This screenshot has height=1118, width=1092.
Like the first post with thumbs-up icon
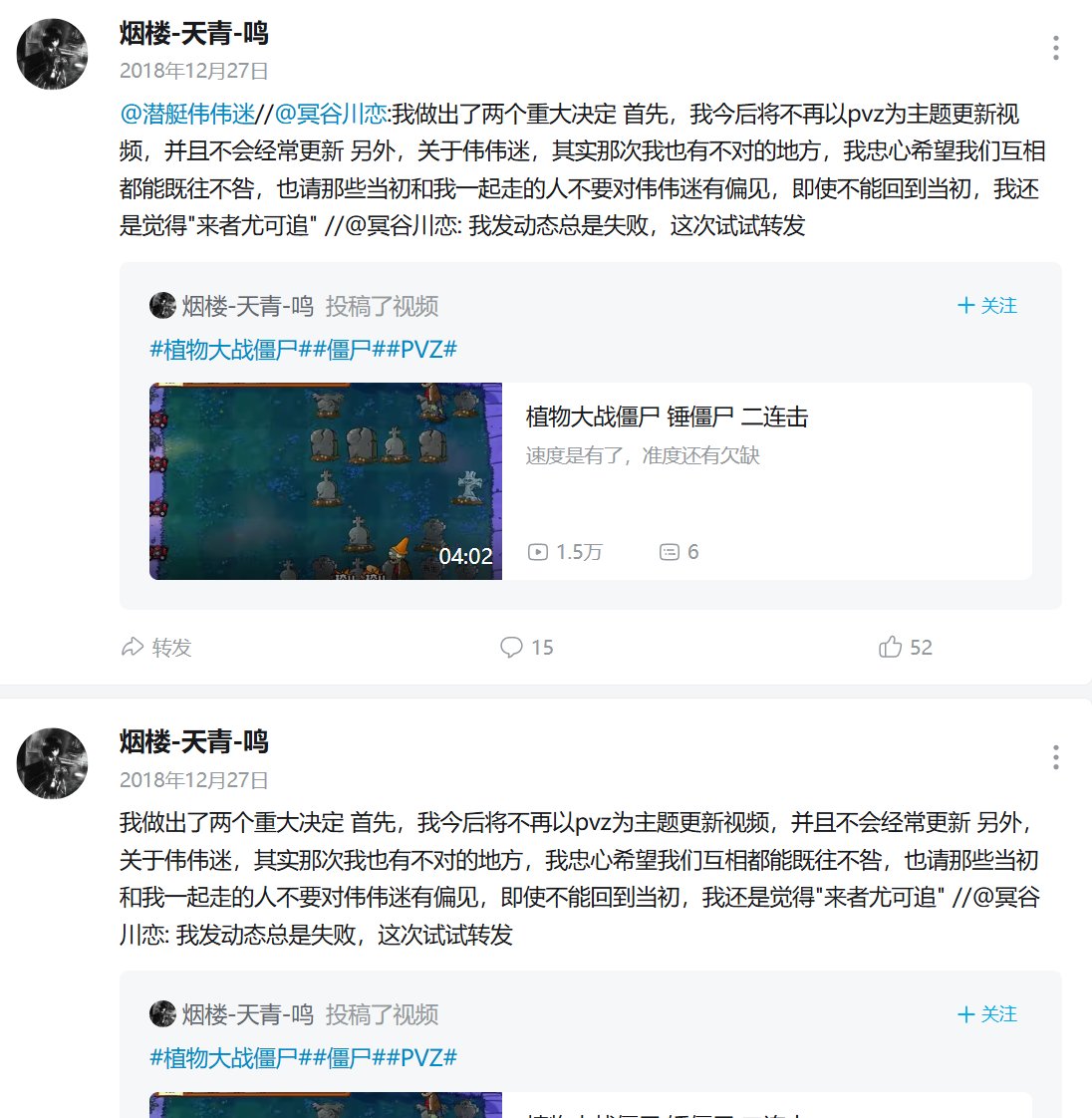pos(890,647)
